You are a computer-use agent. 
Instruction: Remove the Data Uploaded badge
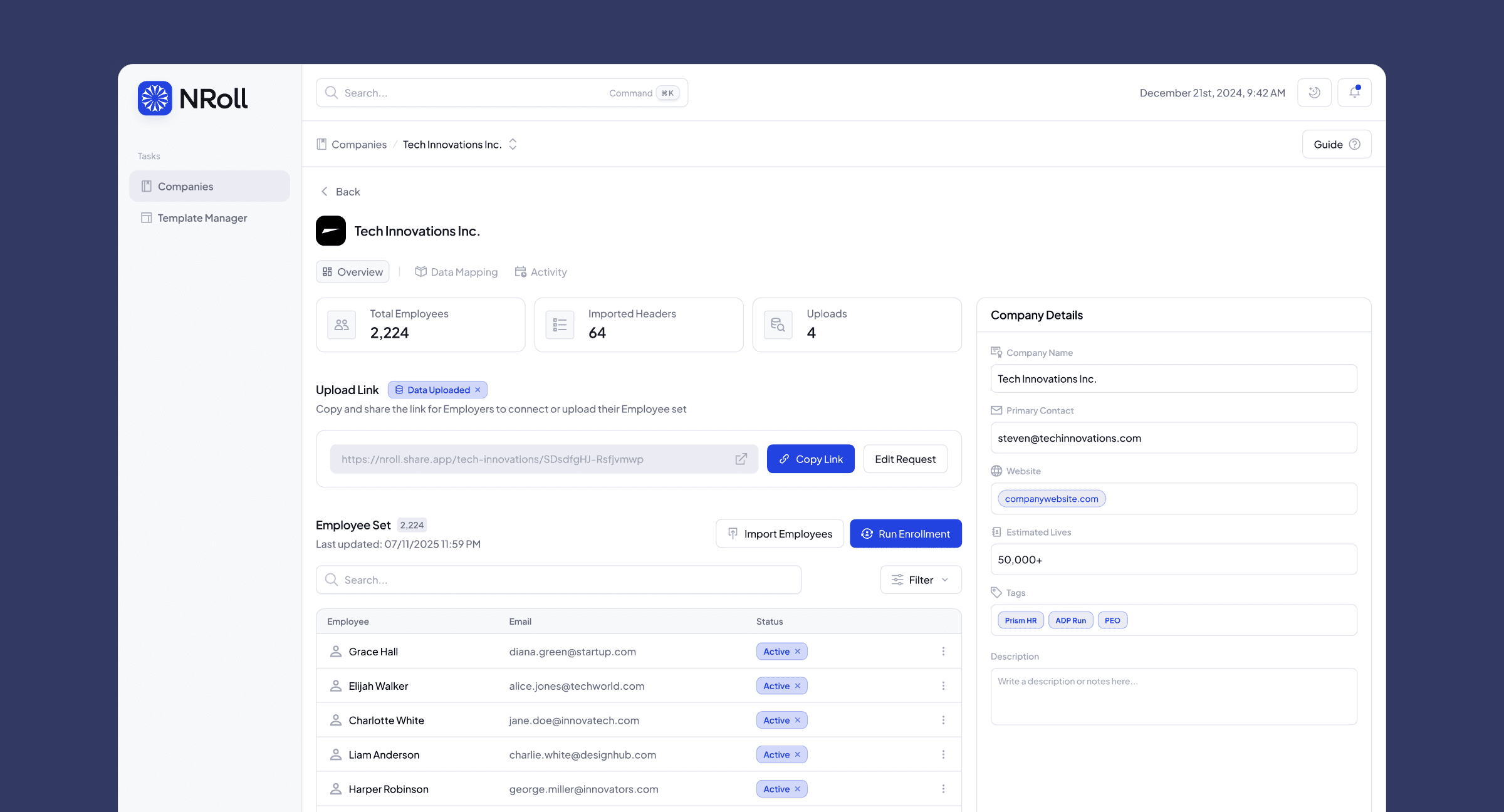pos(478,390)
